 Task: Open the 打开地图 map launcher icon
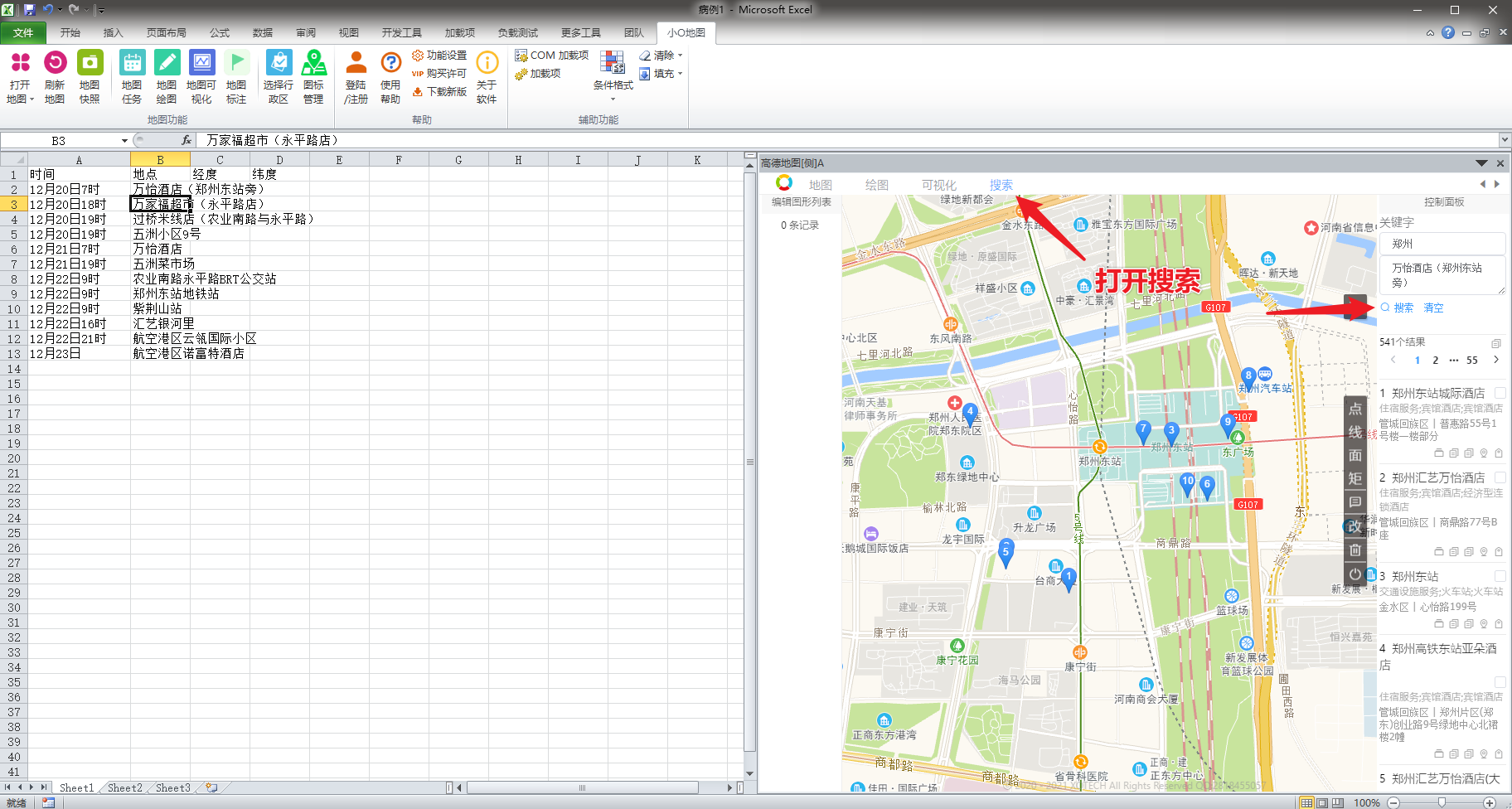20,63
